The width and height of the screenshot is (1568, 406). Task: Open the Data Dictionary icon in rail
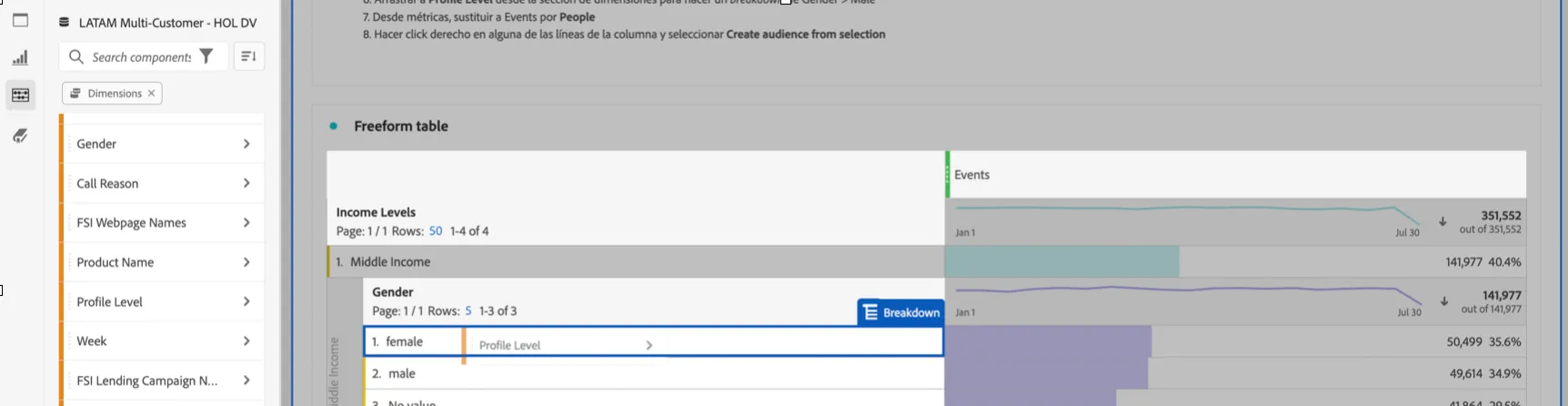coord(20,135)
